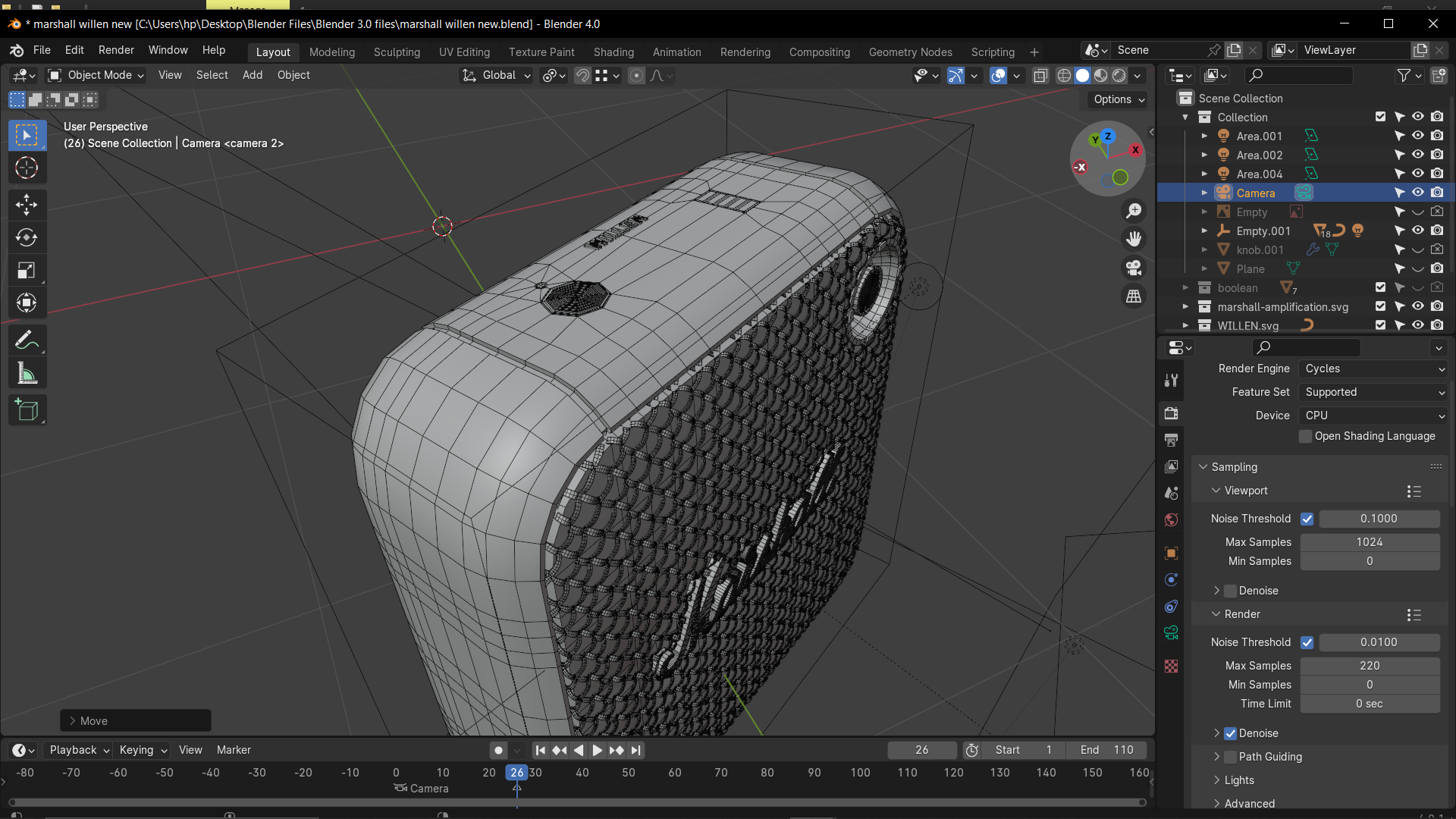
Task: Expand Empty.001 in outliner
Action: (x=1204, y=231)
